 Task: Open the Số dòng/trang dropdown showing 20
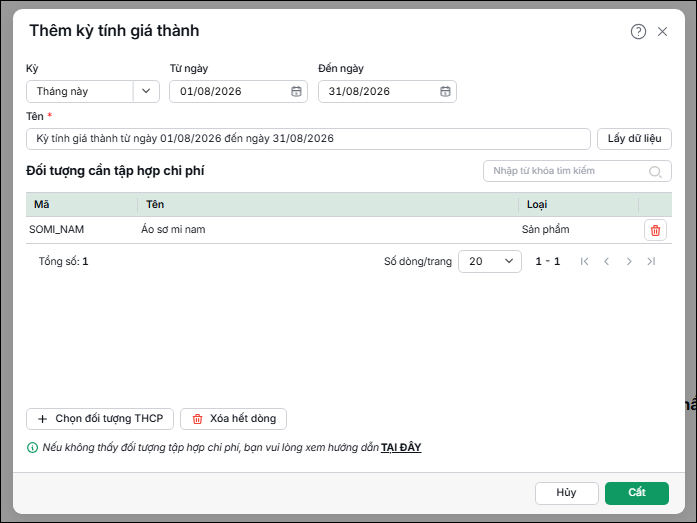(490, 261)
